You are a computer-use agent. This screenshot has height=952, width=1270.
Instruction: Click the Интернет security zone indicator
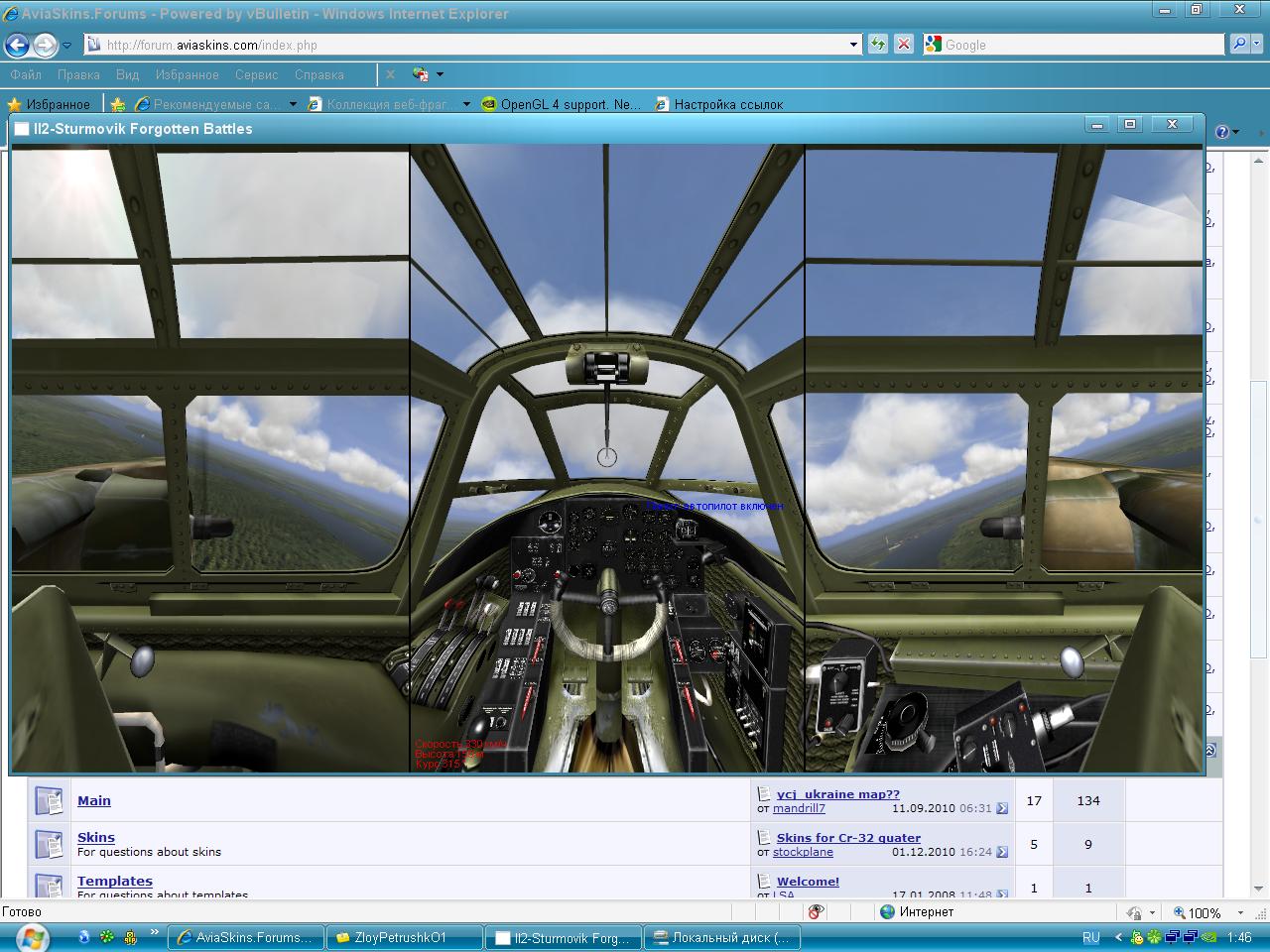click(x=918, y=912)
